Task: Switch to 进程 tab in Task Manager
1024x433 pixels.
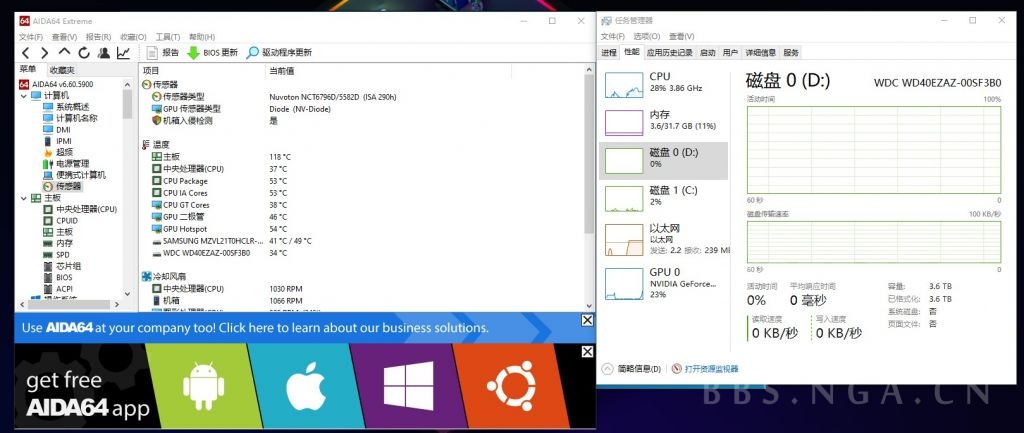Action: (609, 53)
